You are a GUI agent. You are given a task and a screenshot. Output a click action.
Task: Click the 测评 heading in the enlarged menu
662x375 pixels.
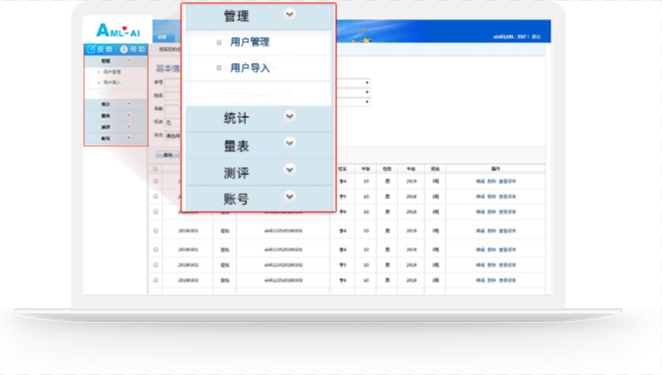point(236,173)
